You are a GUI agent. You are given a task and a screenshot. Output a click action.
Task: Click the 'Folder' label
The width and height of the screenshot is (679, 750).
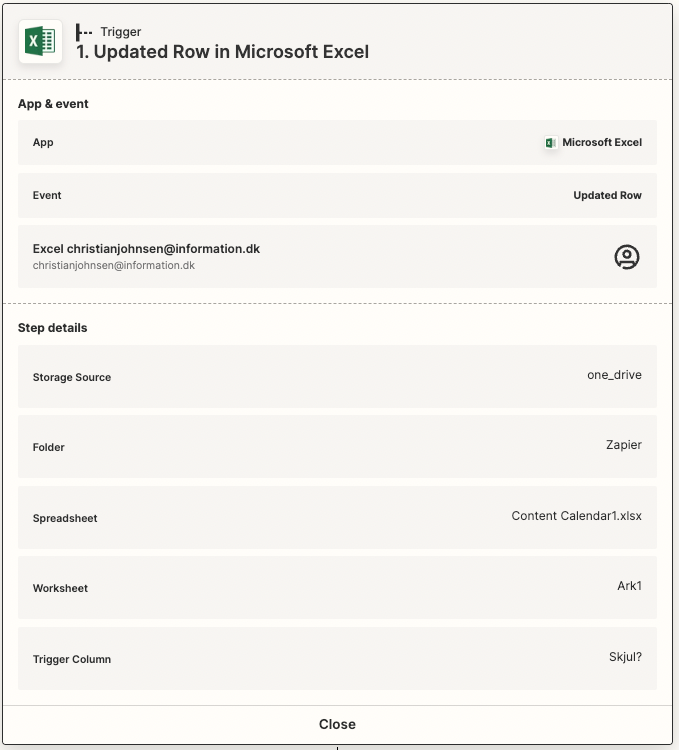pyautogui.click(x=48, y=447)
